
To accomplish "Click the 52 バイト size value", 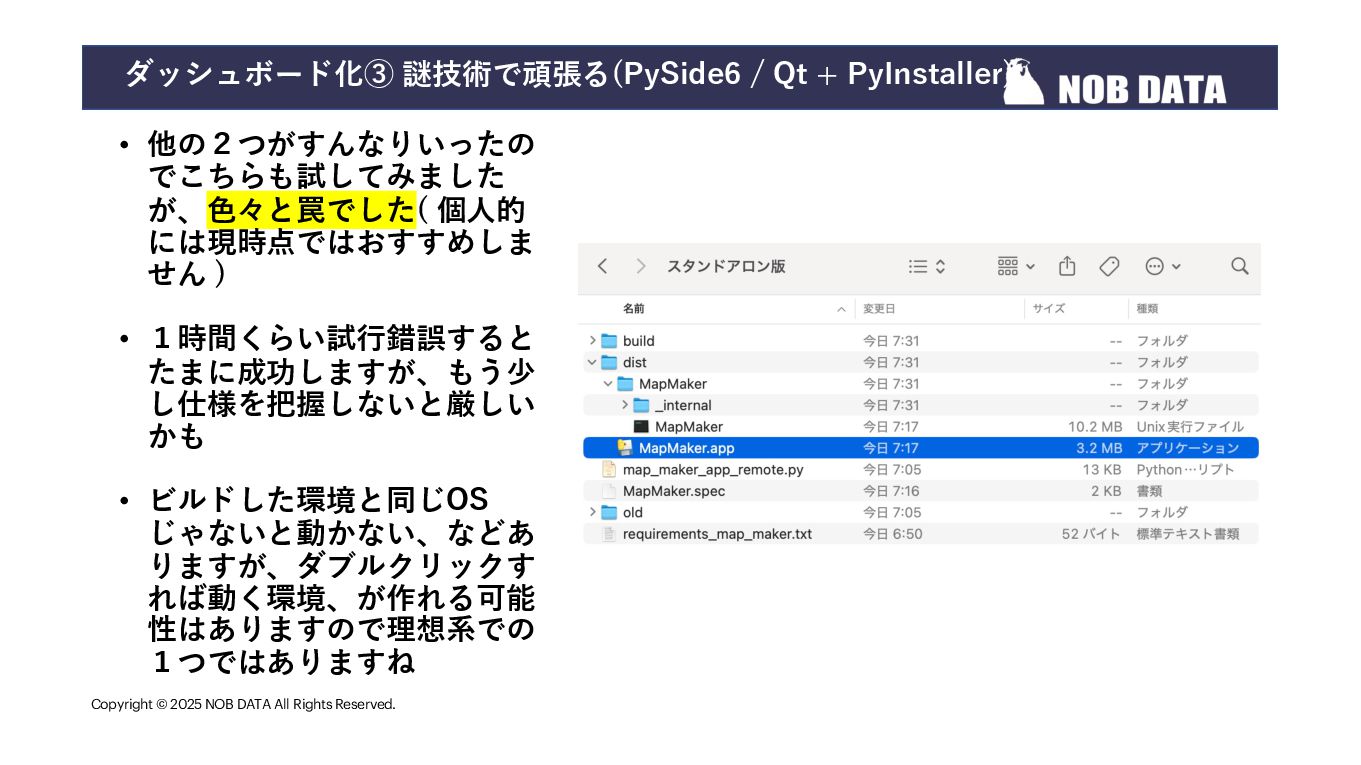I will click(x=1092, y=534).
